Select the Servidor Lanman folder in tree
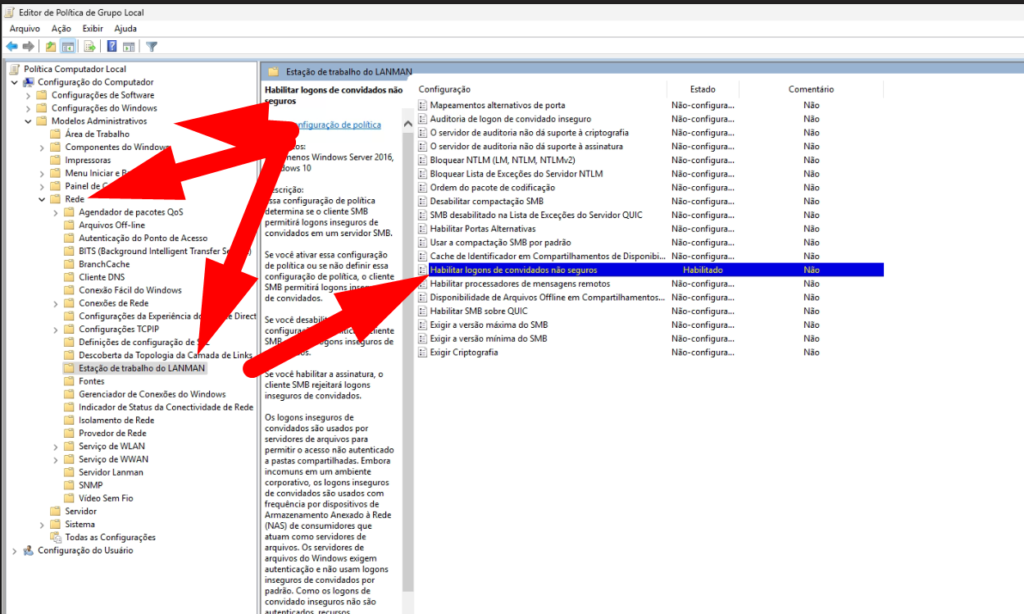Viewport: 1024px width, 614px height. click(106, 472)
